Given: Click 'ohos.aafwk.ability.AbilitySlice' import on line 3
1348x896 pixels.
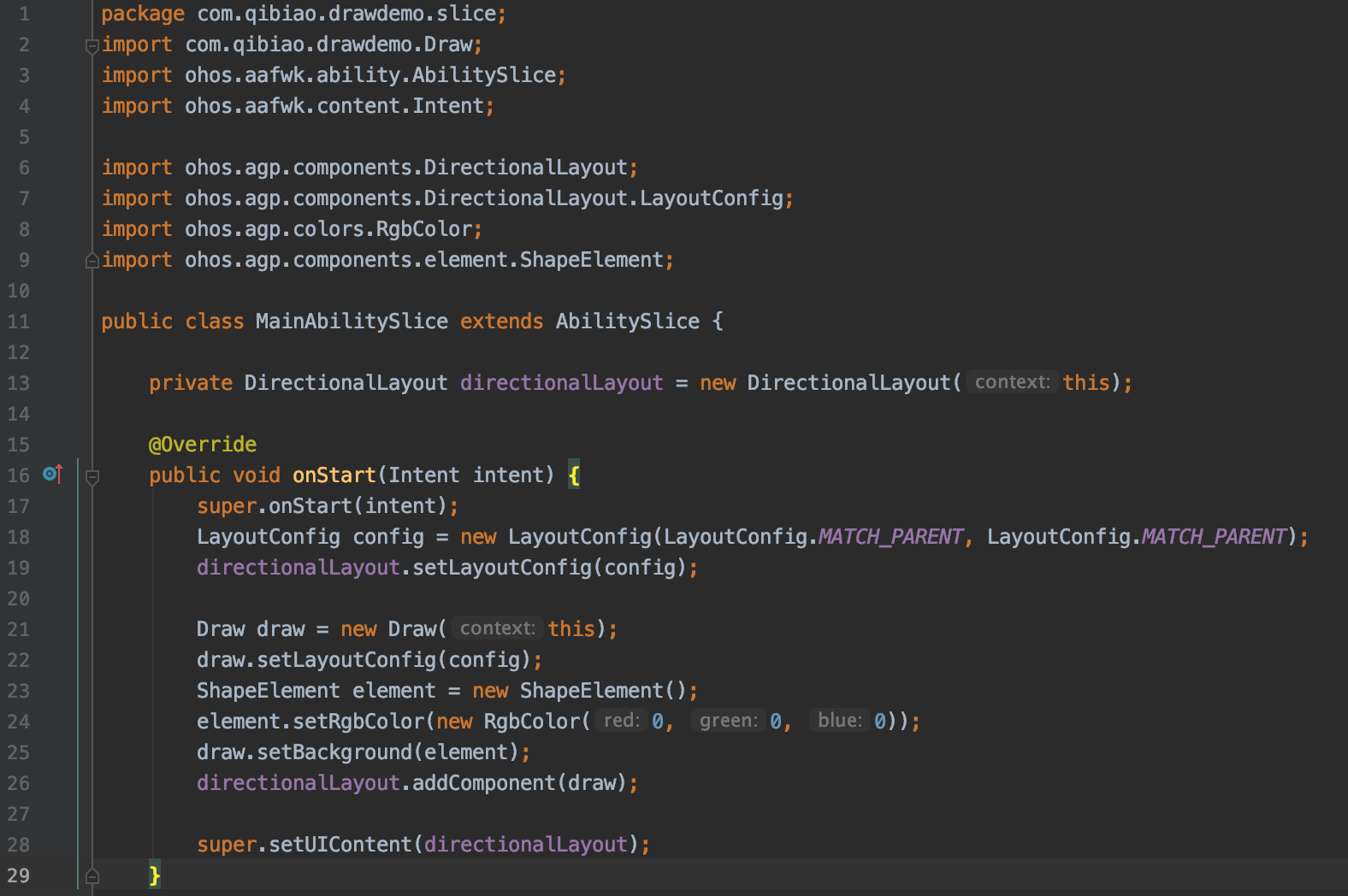Looking at the screenshot, I should 370,75.
